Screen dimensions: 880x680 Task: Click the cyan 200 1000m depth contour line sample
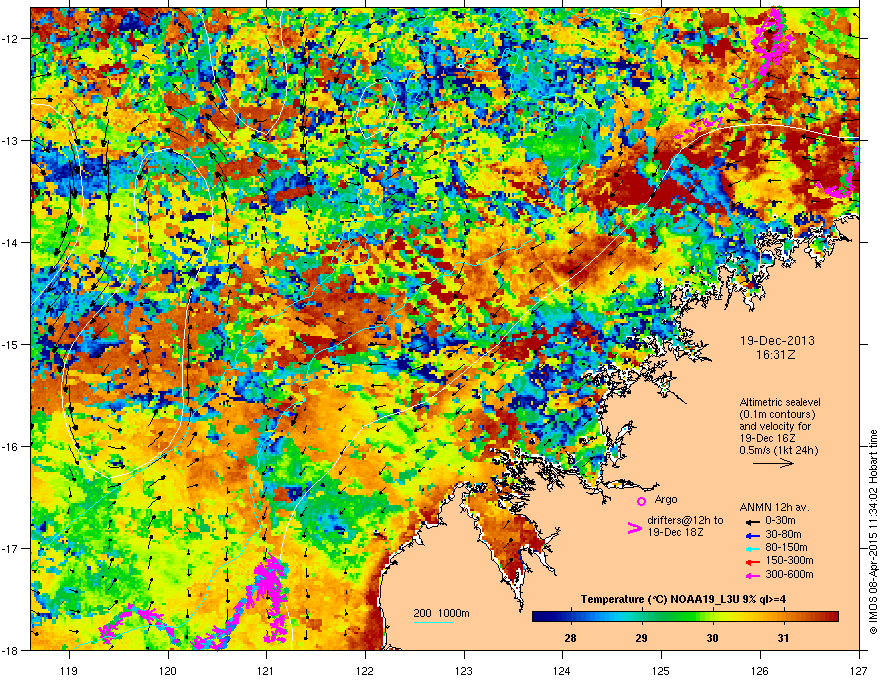(x=434, y=622)
